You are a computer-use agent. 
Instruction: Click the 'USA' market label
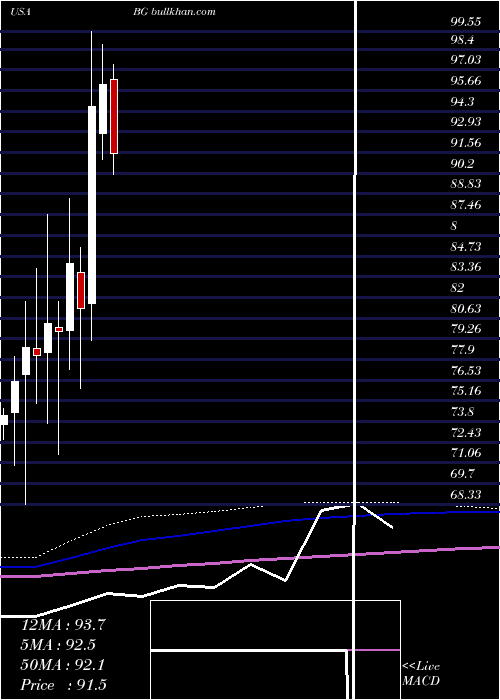[x=20, y=12]
